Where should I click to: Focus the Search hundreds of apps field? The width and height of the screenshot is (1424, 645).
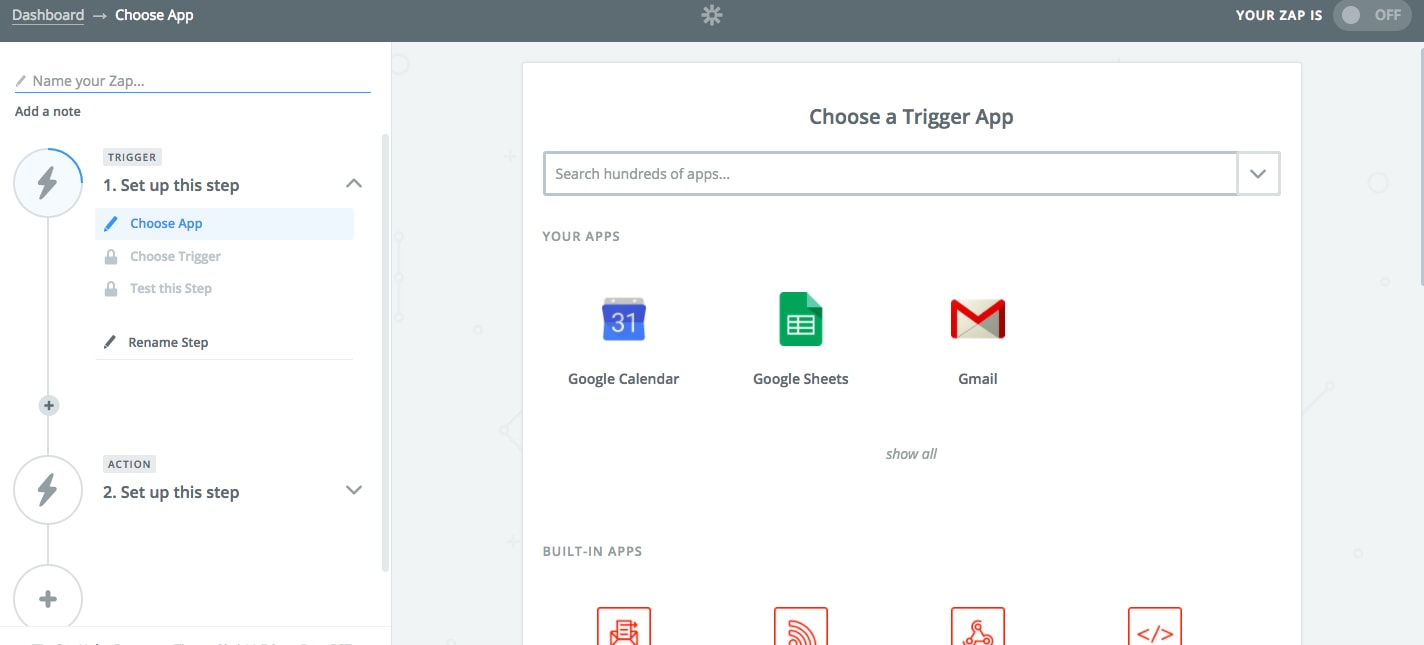[x=891, y=174]
